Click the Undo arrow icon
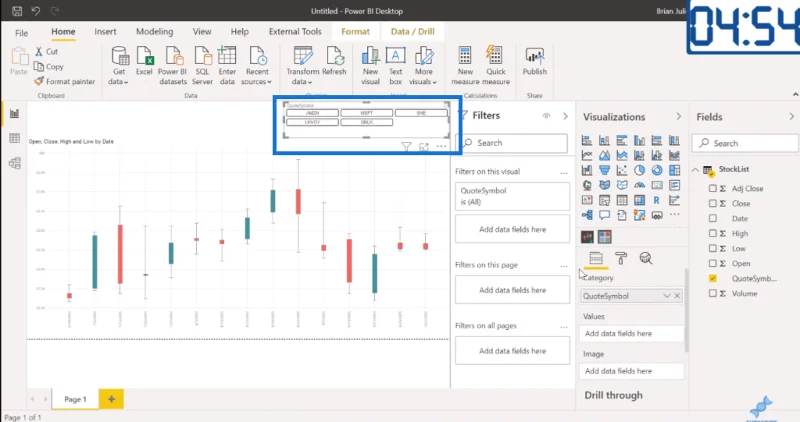Viewport: 800px width, 422px height. pyautogui.click(x=36, y=11)
